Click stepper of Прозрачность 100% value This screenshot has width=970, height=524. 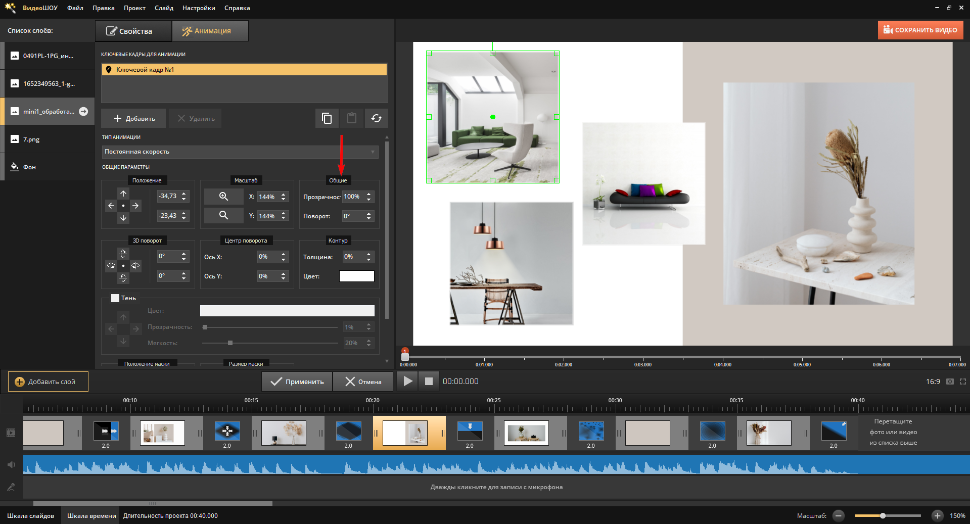tap(369, 196)
